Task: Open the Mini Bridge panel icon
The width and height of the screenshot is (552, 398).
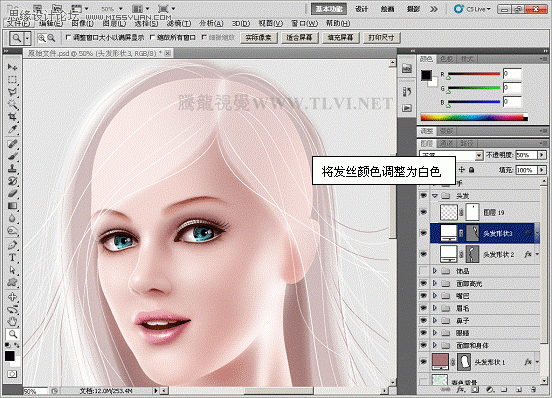Action: coord(407,69)
